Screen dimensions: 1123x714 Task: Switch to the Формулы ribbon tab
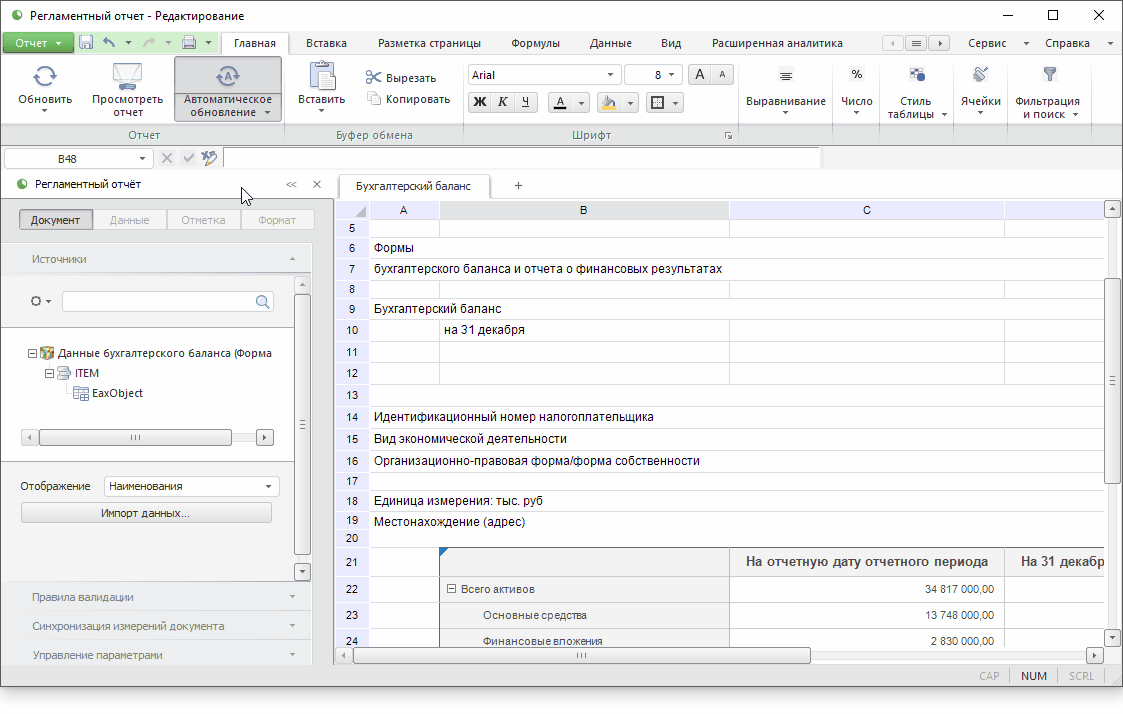pyautogui.click(x=535, y=43)
